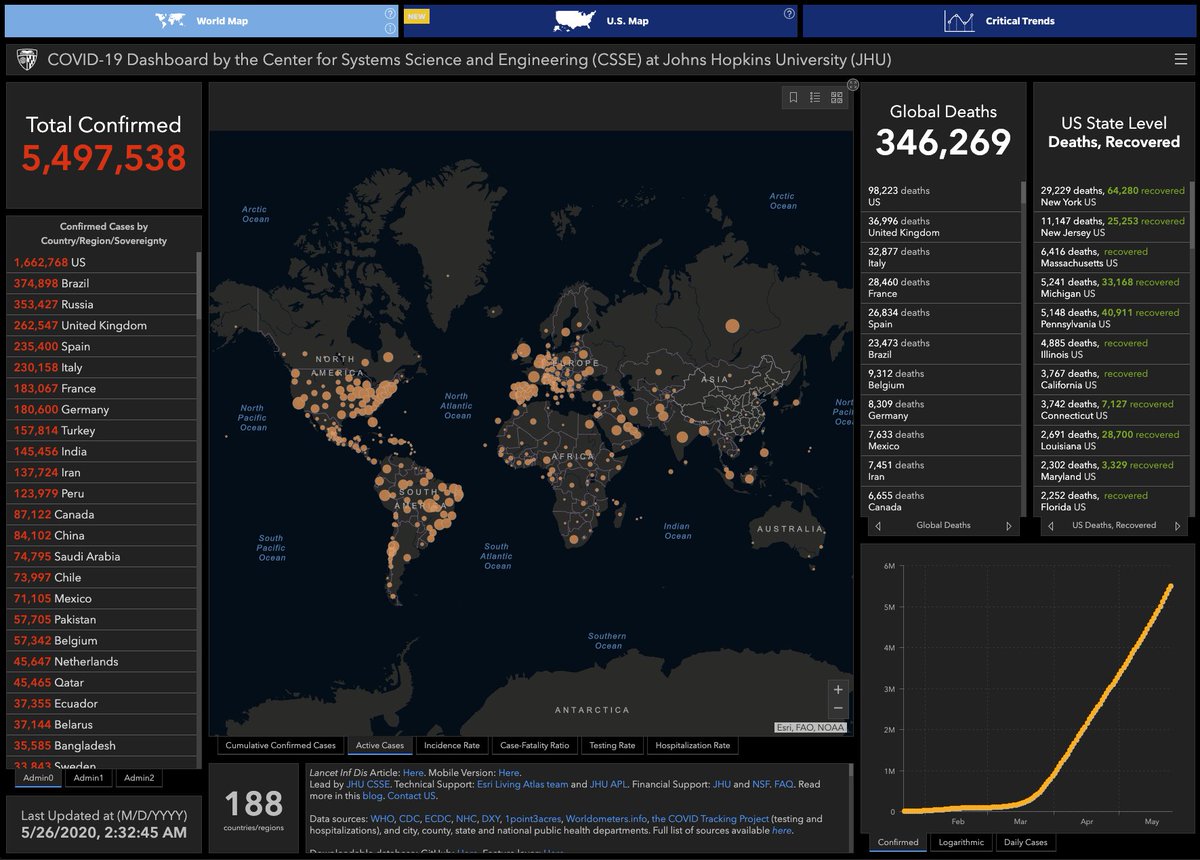
Task: Select Russia in confirmed cases list
Action: click(103, 304)
